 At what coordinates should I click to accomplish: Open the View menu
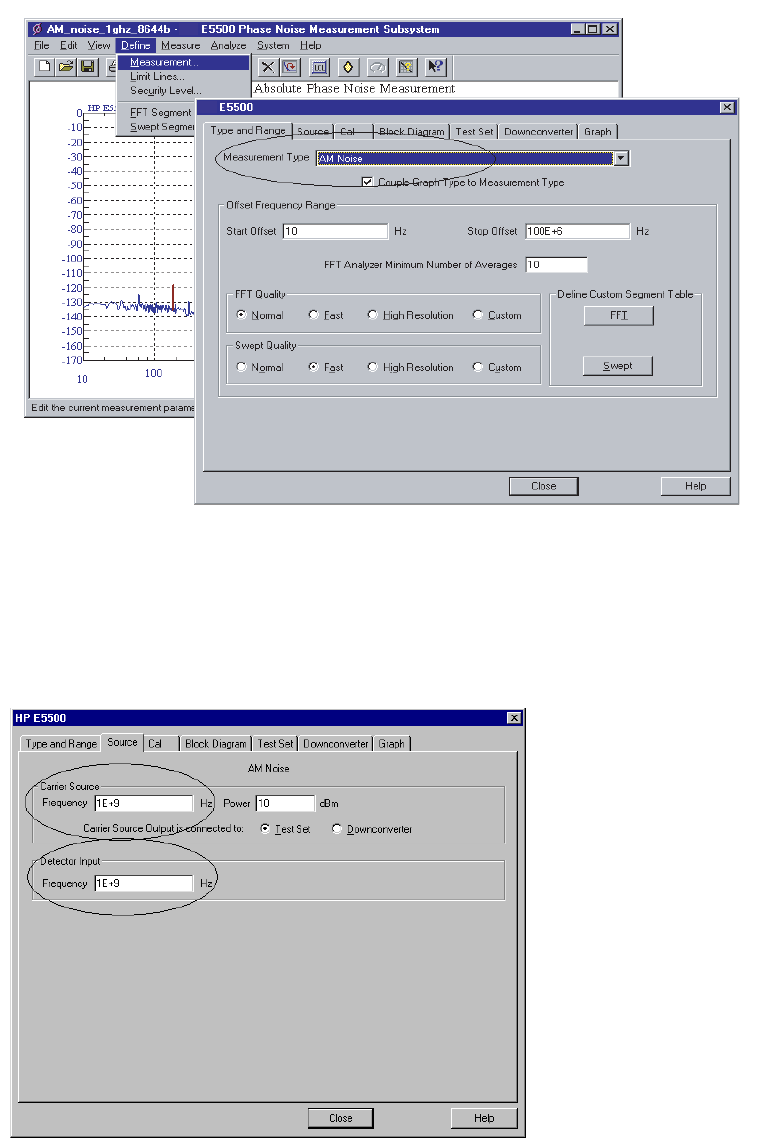99,45
